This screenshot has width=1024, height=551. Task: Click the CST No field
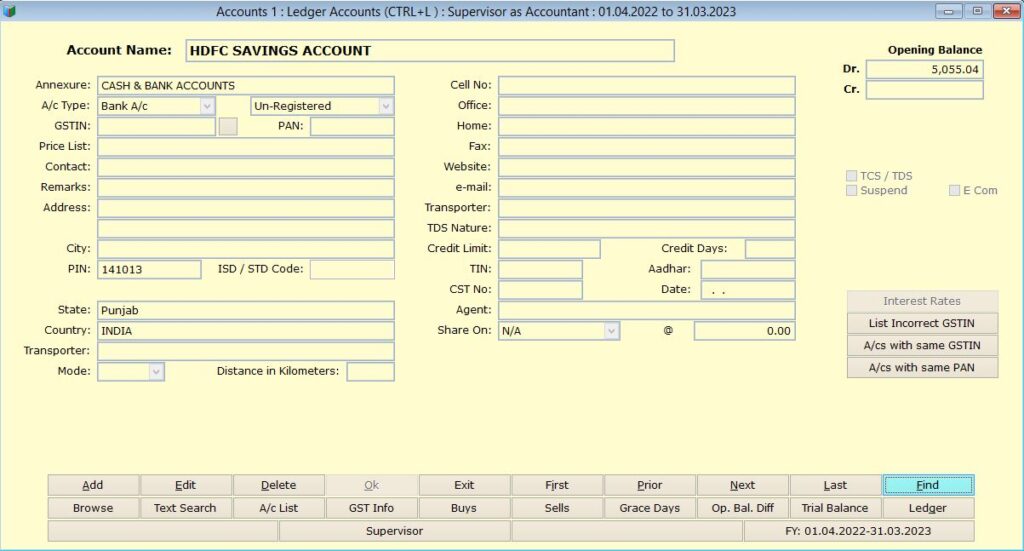click(540, 290)
